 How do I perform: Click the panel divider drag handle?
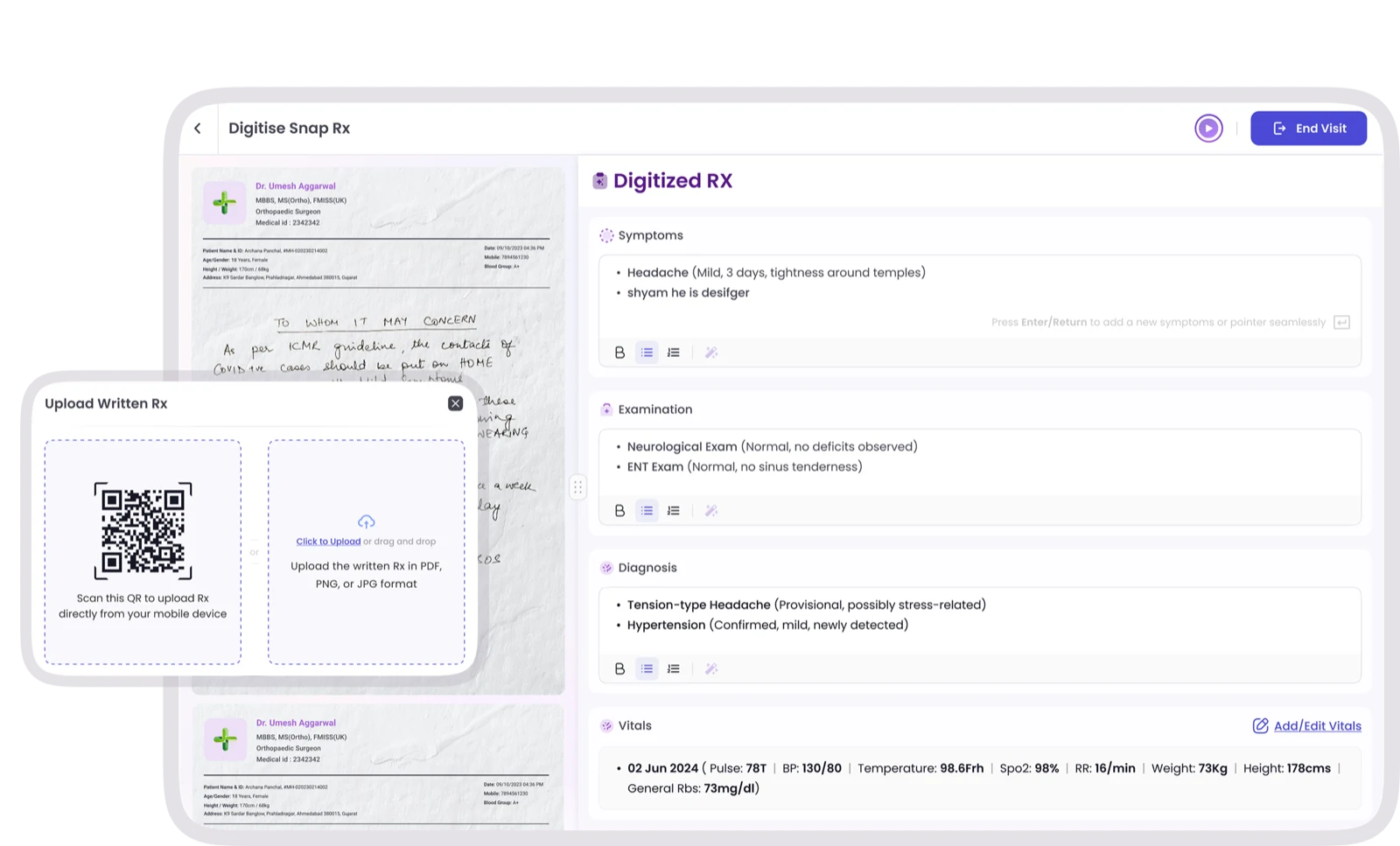pos(577,487)
